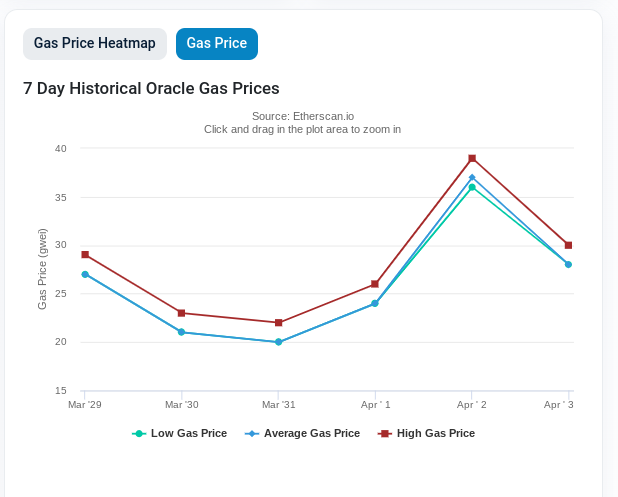This screenshot has width=618, height=497.
Task: Toggle the Low Gas Price legend series
Action: pyautogui.click(x=180, y=433)
